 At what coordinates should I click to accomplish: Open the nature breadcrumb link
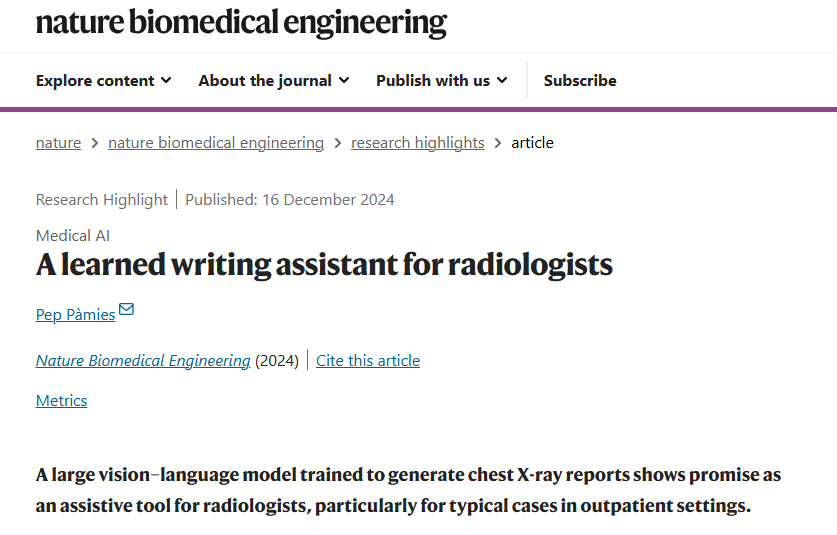[58, 143]
